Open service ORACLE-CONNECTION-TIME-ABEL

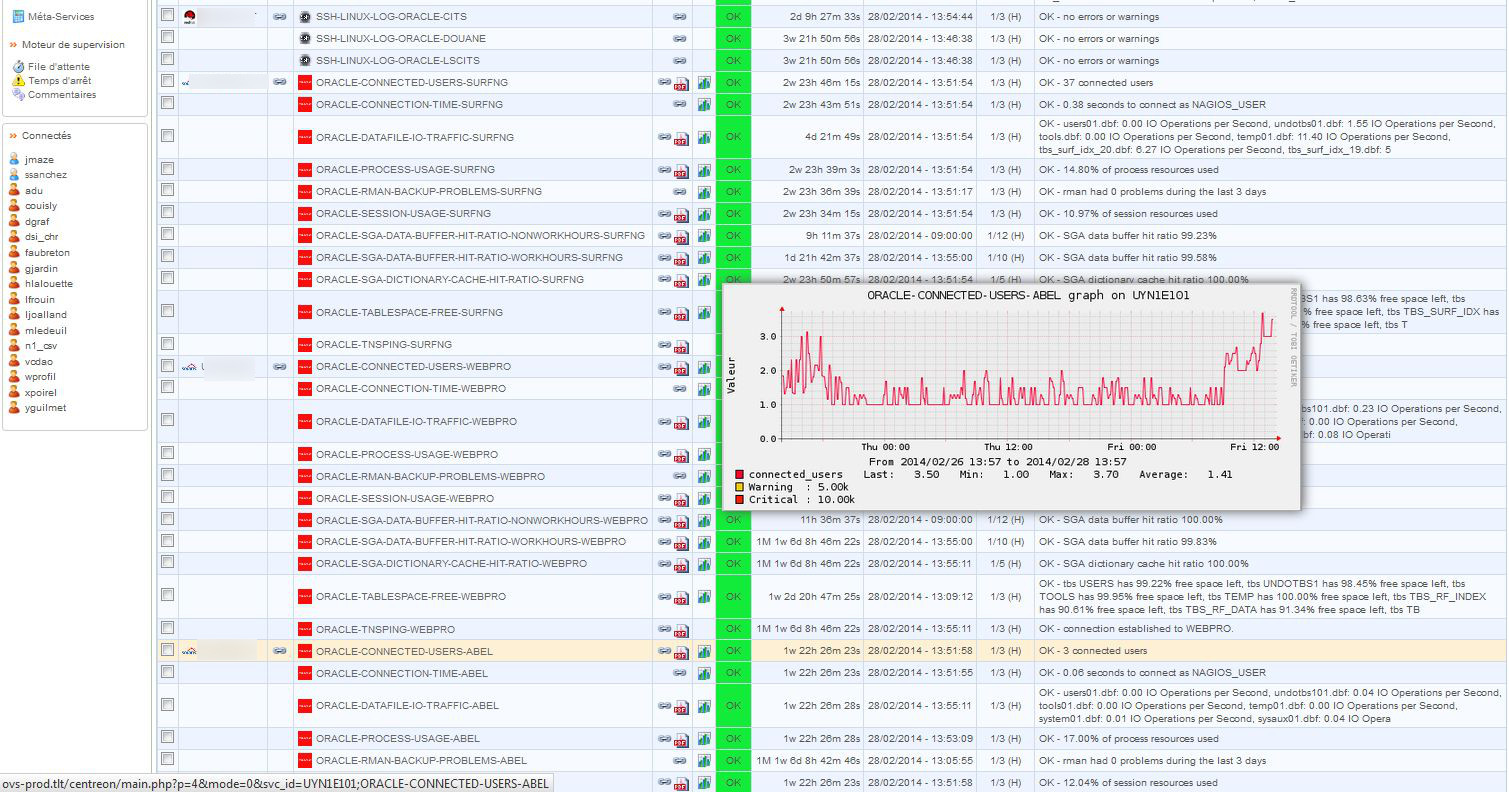coord(402,674)
